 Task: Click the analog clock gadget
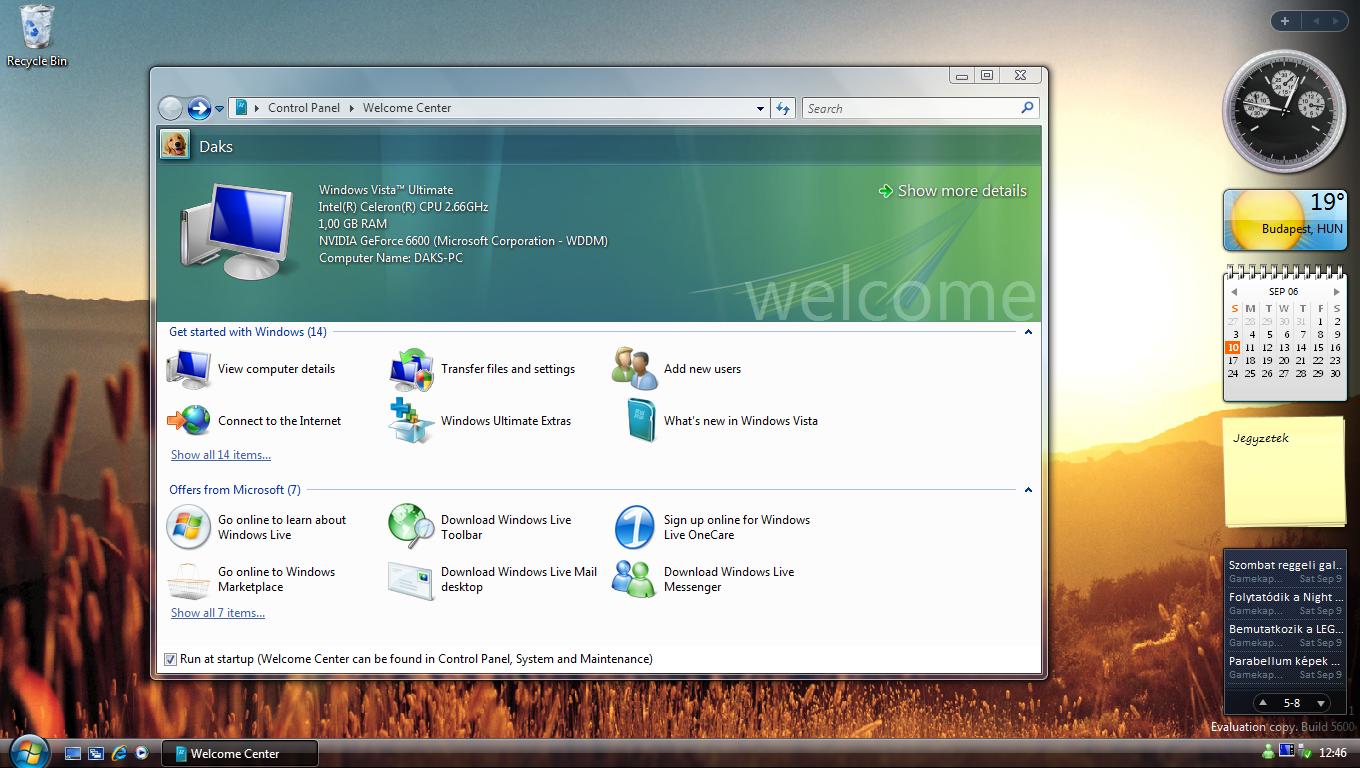coord(1284,111)
